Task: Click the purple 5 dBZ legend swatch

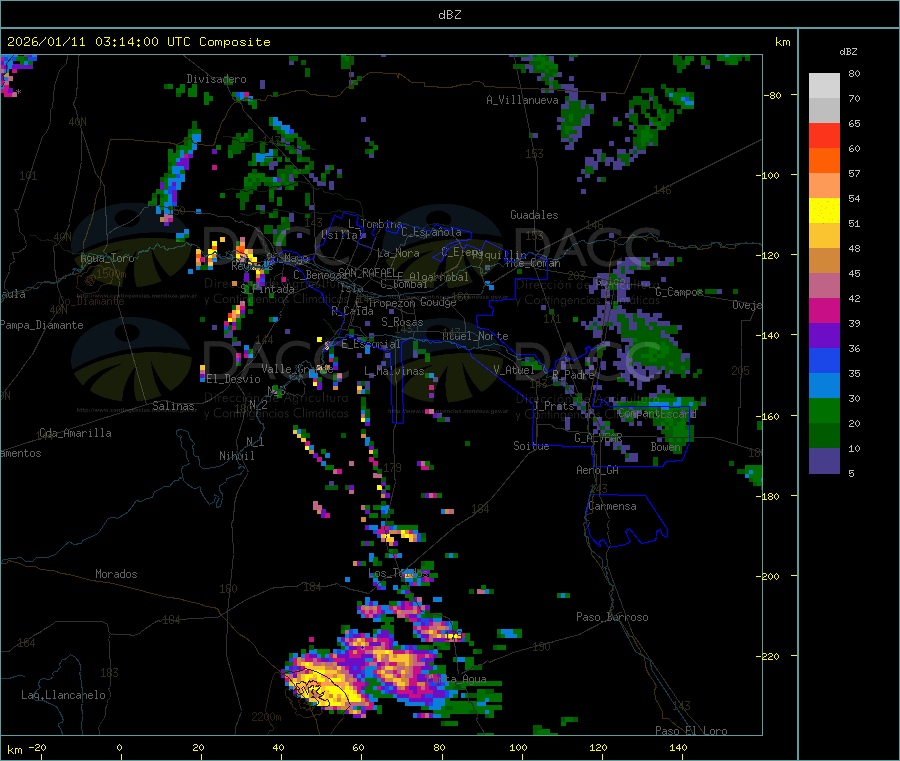Action: click(x=824, y=461)
